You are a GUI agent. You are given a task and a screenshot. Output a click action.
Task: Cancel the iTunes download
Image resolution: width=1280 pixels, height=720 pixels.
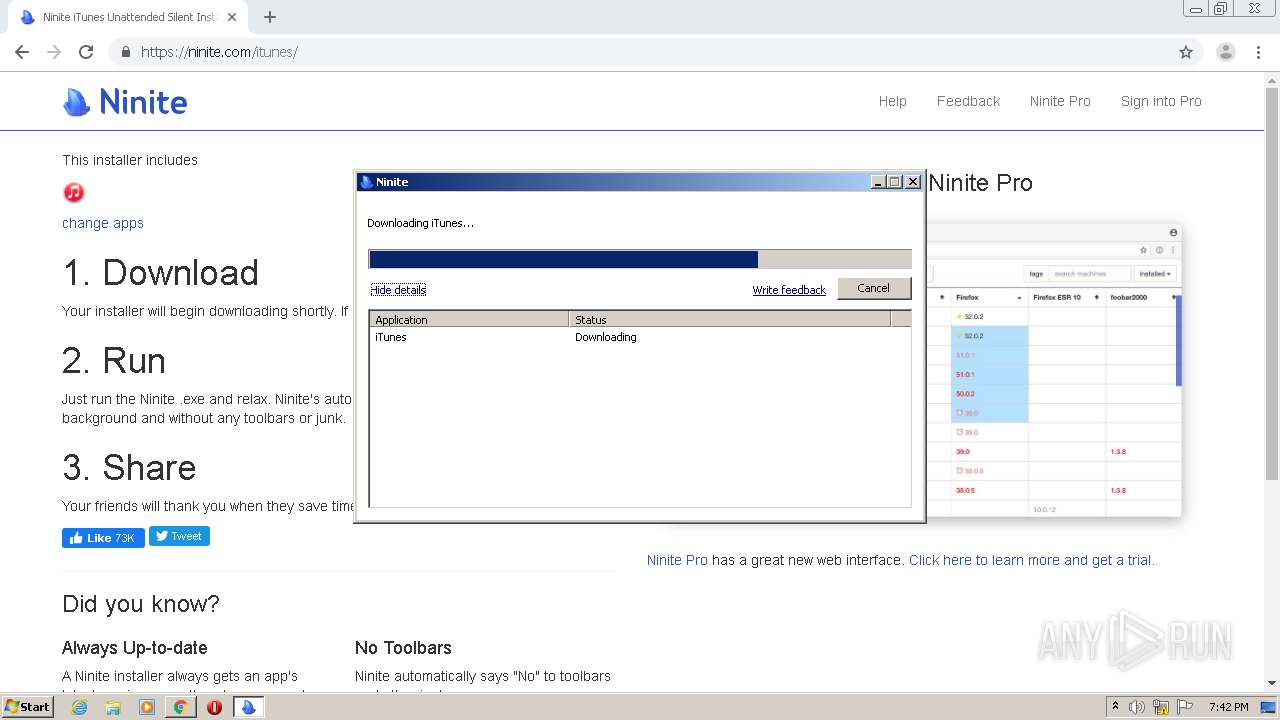(873, 288)
